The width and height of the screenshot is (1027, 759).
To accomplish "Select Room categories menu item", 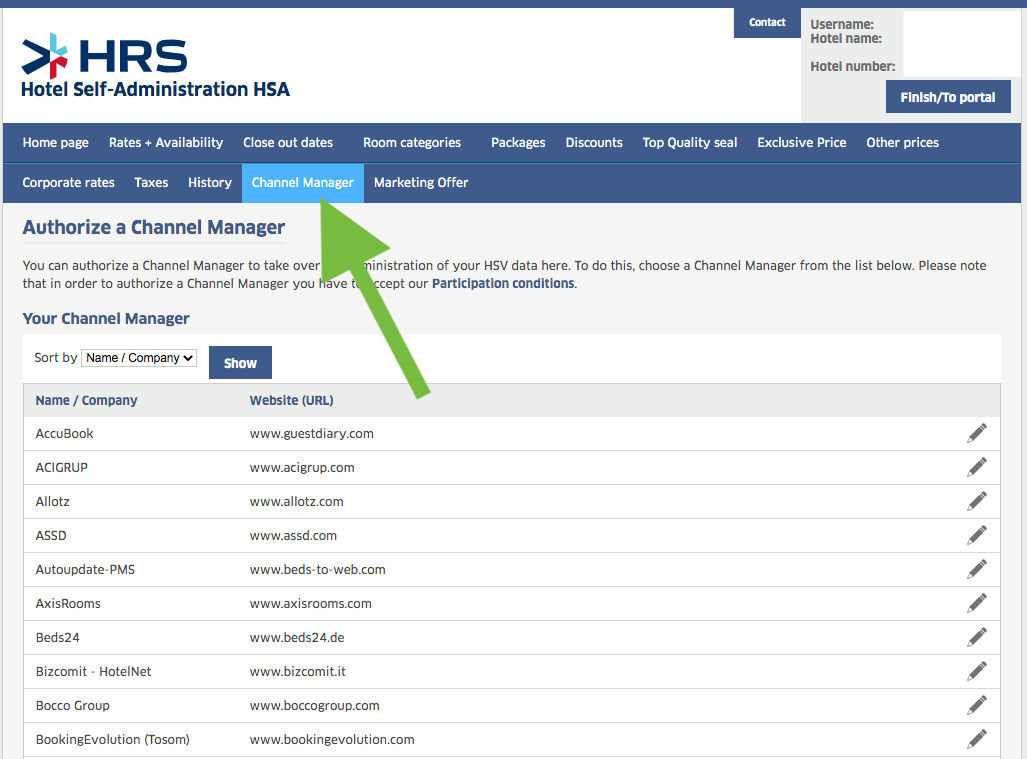I will tap(412, 143).
